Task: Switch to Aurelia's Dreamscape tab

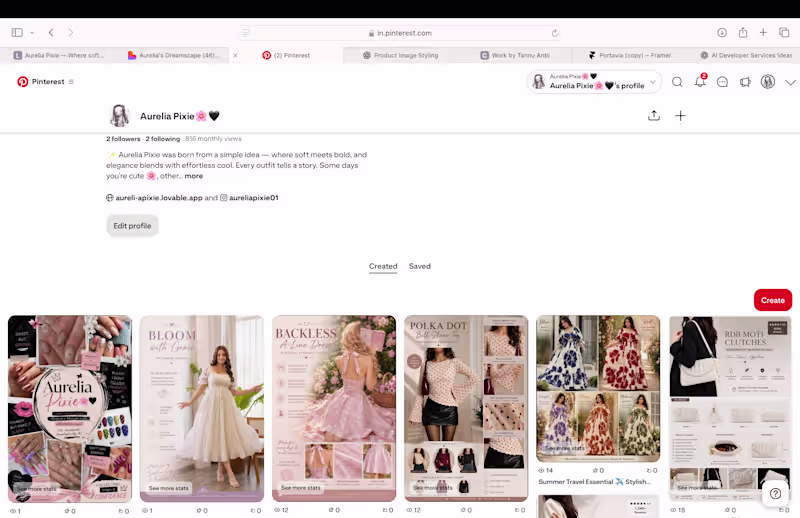Action: point(172,55)
